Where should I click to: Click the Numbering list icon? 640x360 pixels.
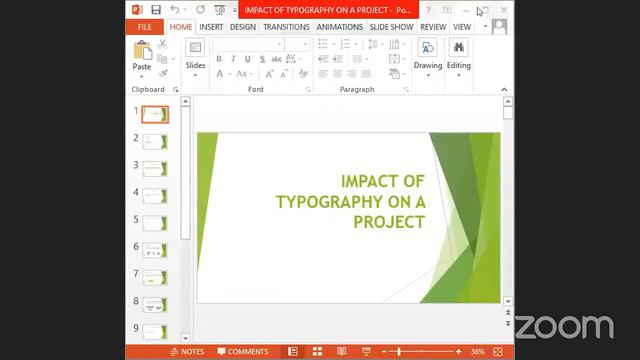tap(345, 44)
